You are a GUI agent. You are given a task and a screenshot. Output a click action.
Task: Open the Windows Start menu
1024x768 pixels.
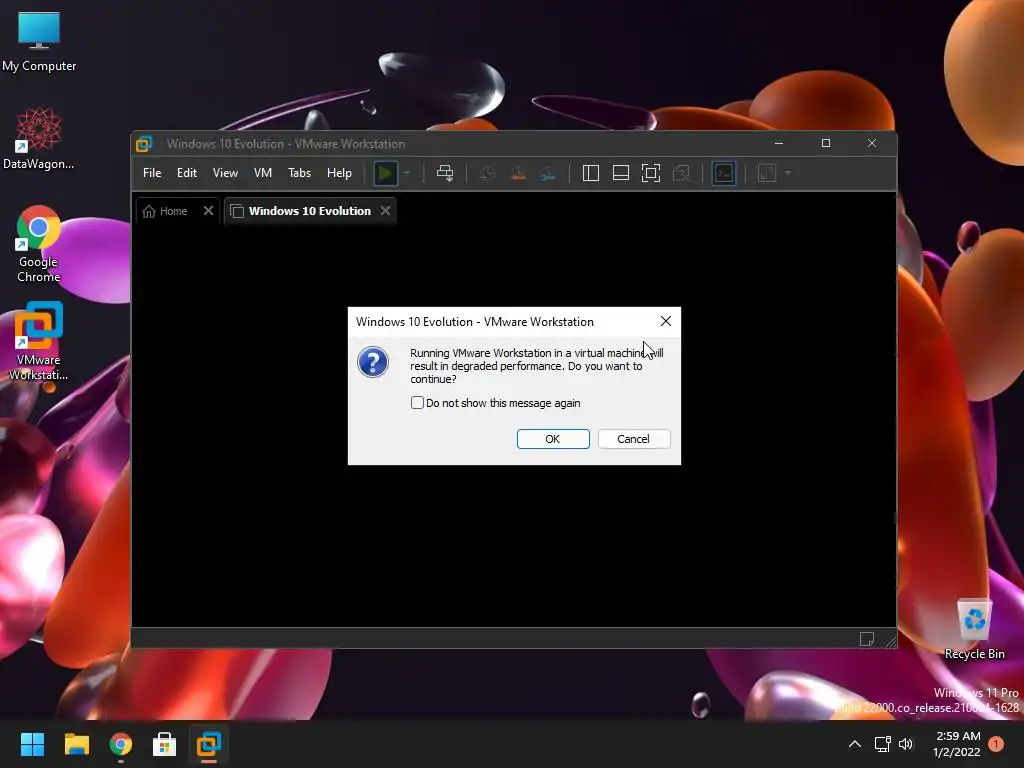32,744
